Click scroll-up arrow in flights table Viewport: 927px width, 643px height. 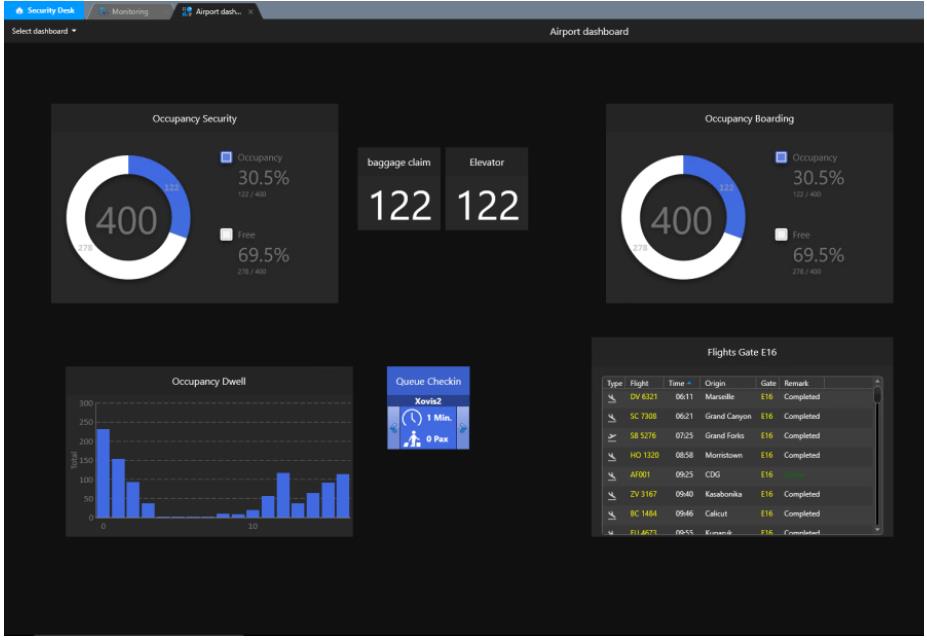[x=878, y=381]
